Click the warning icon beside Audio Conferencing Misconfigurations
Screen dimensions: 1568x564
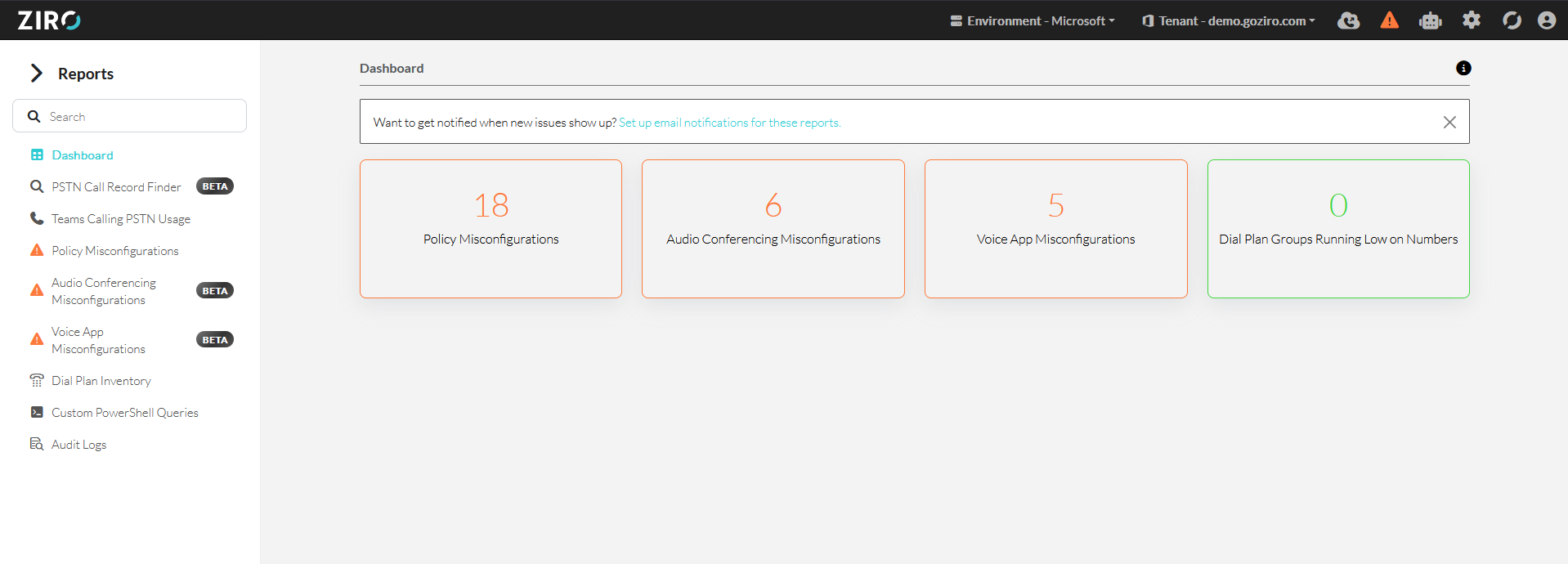coord(37,290)
